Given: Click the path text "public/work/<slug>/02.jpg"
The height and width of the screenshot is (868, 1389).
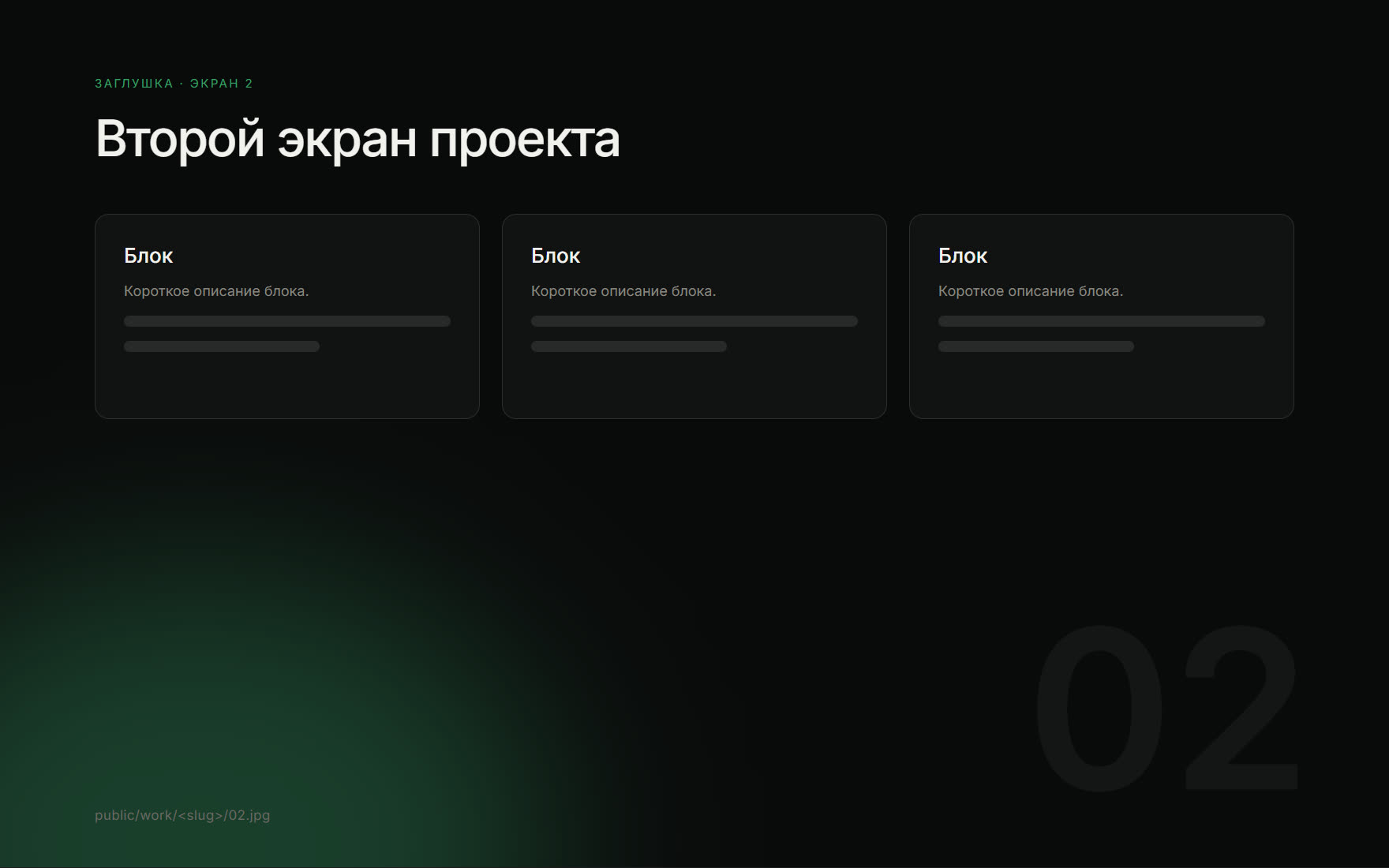Looking at the screenshot, I should pyautogui.click(x=182, y=815).
